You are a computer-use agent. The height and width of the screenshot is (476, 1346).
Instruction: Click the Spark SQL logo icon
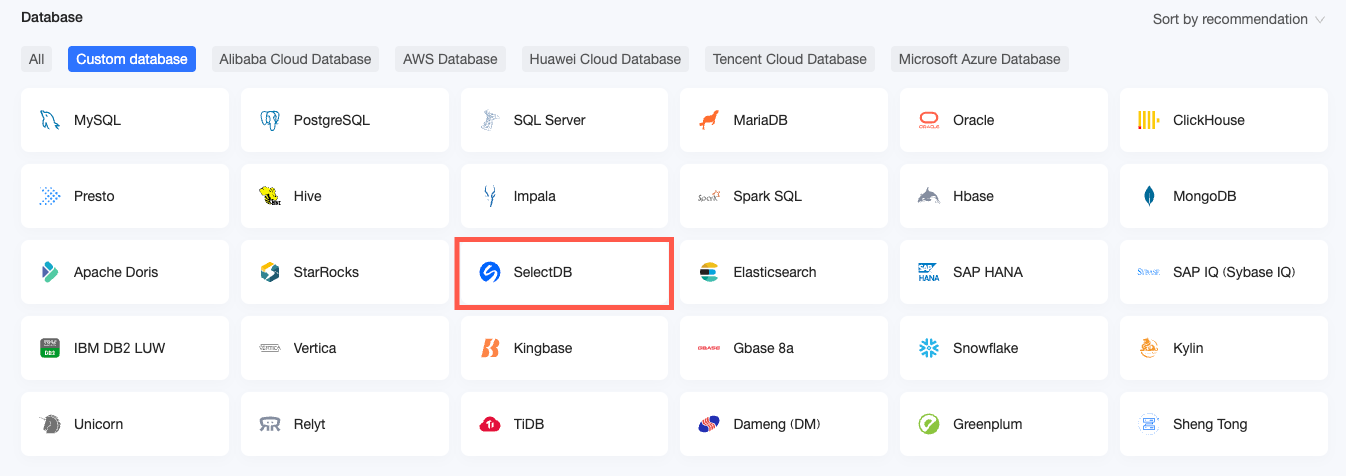[708, 196]
